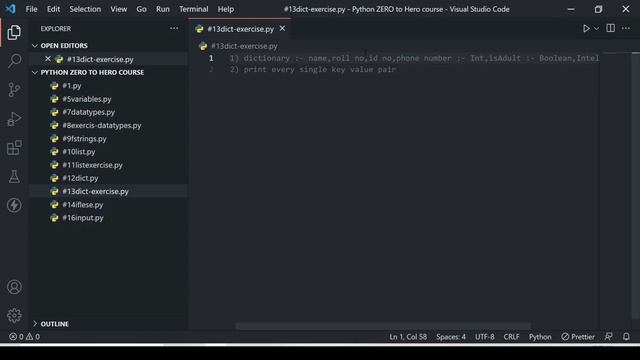Open the Search view icon

[x=14, y=61]
